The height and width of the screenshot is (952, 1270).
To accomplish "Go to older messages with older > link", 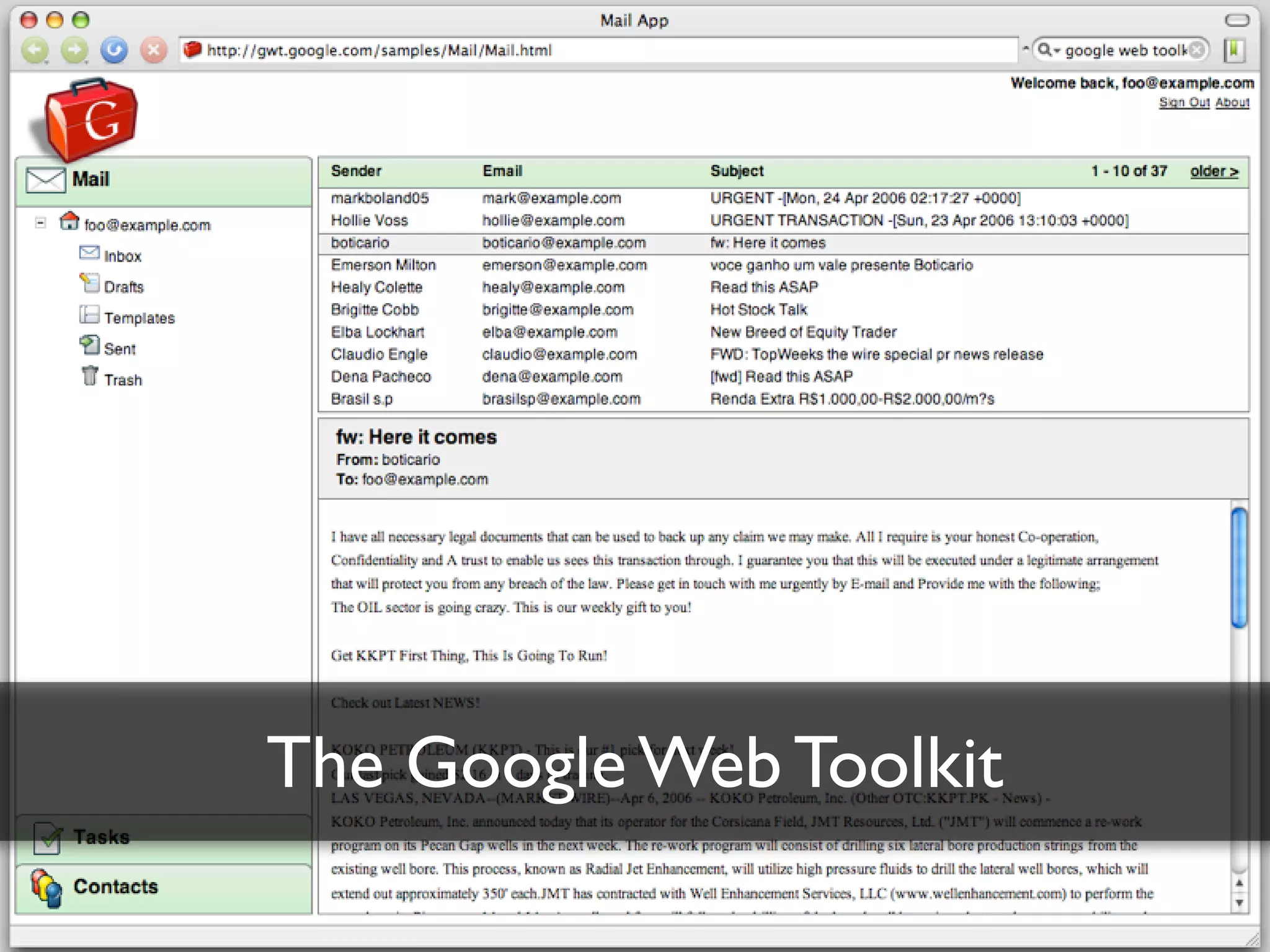I will click(x=1214, y=171).
